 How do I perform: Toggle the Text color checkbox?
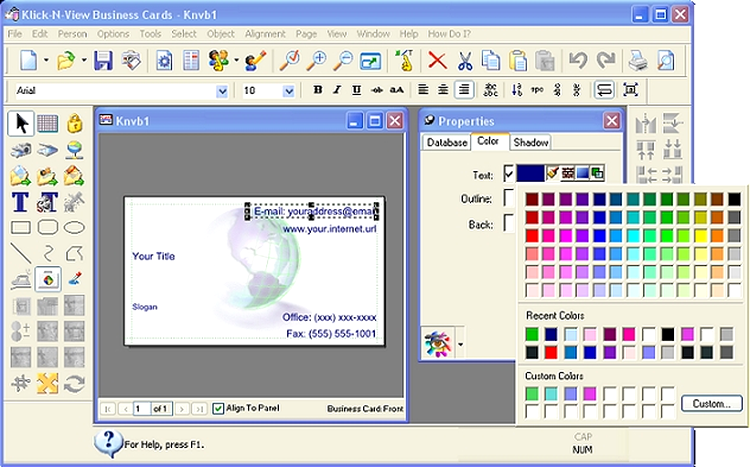(508, 174)
